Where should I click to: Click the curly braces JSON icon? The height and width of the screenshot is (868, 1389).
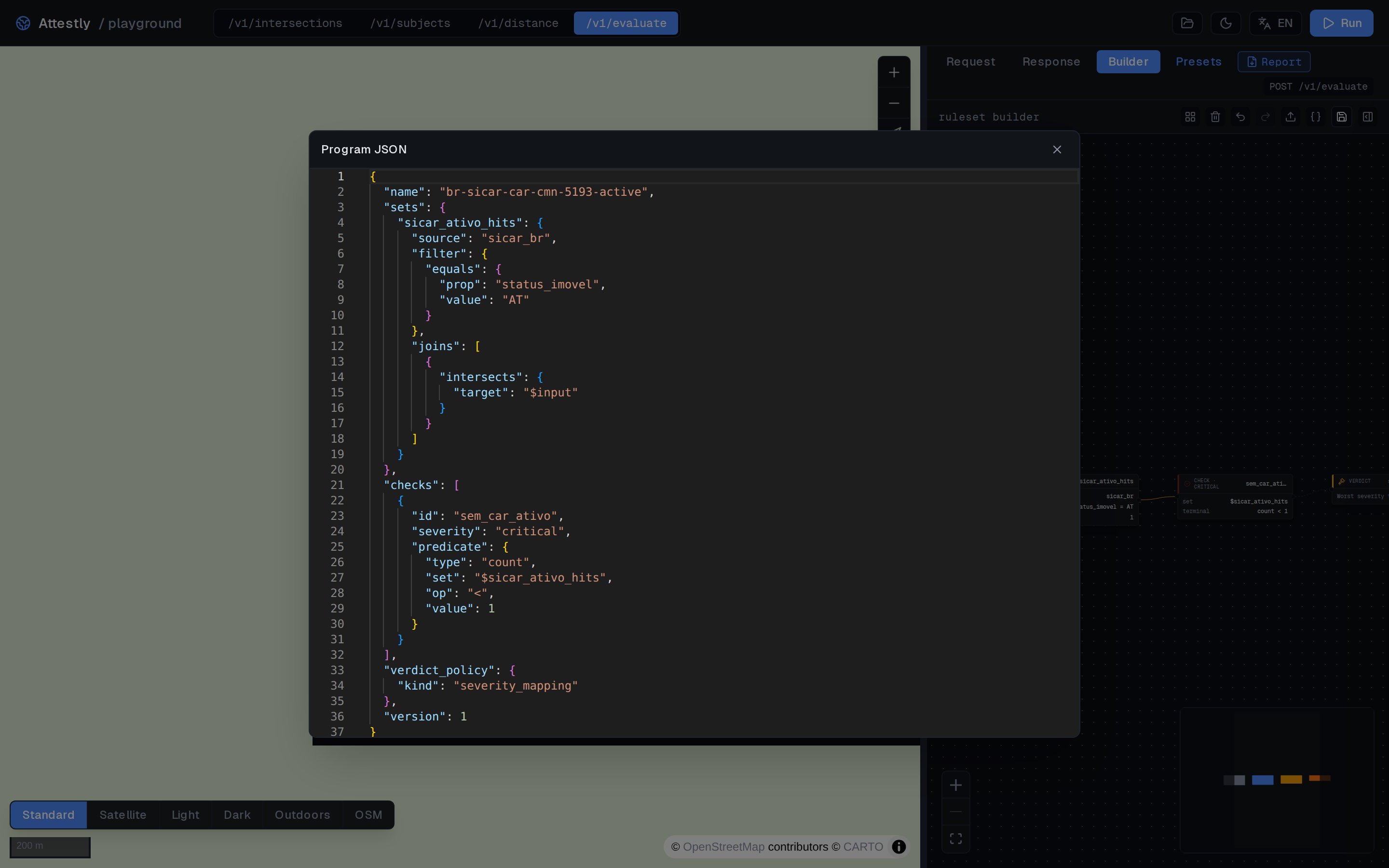(x=1316, y=117)
